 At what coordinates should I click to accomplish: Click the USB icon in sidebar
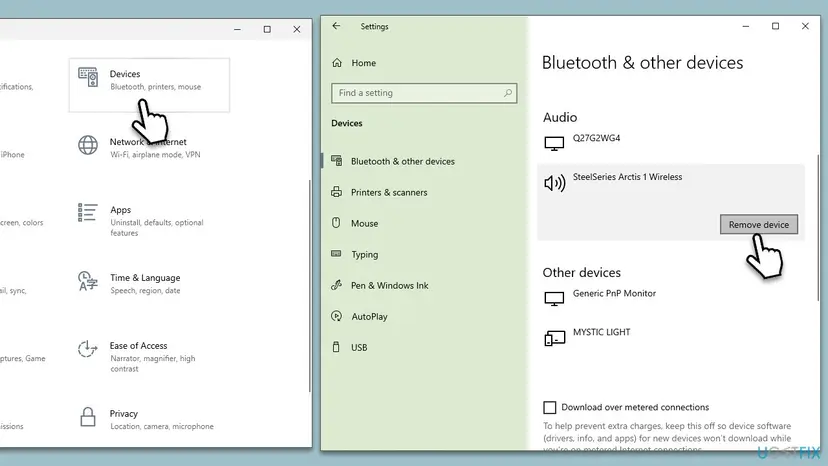(336, 347)
